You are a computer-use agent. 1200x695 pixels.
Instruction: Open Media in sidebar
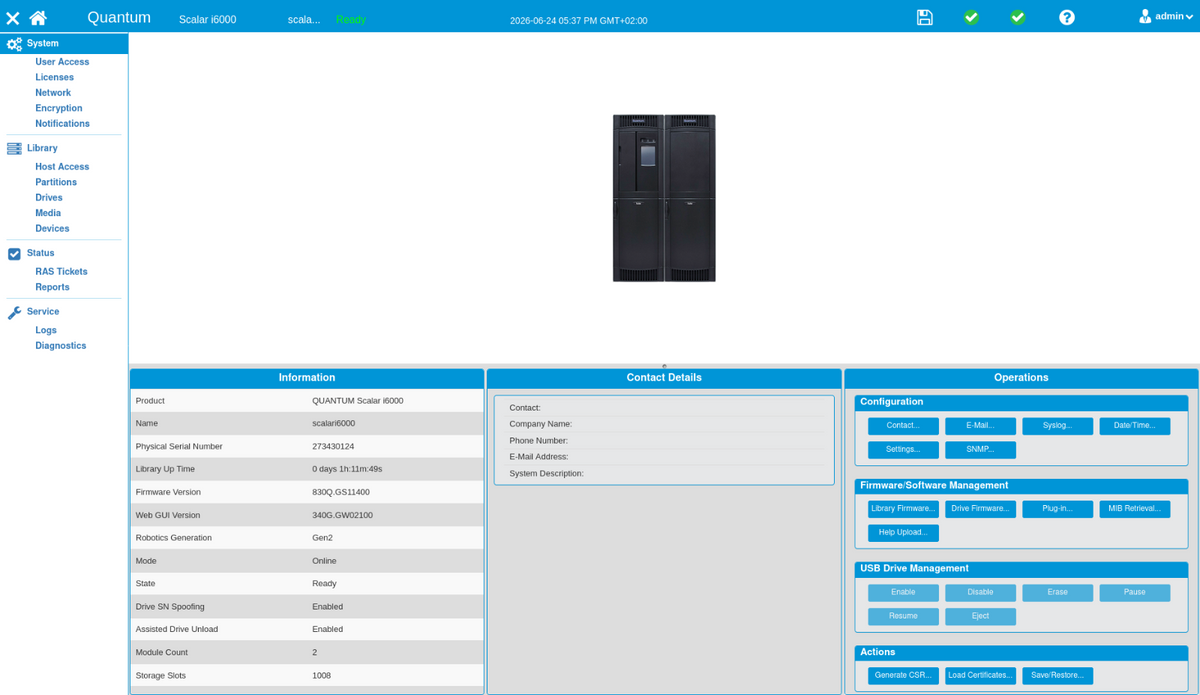[48, 213]
